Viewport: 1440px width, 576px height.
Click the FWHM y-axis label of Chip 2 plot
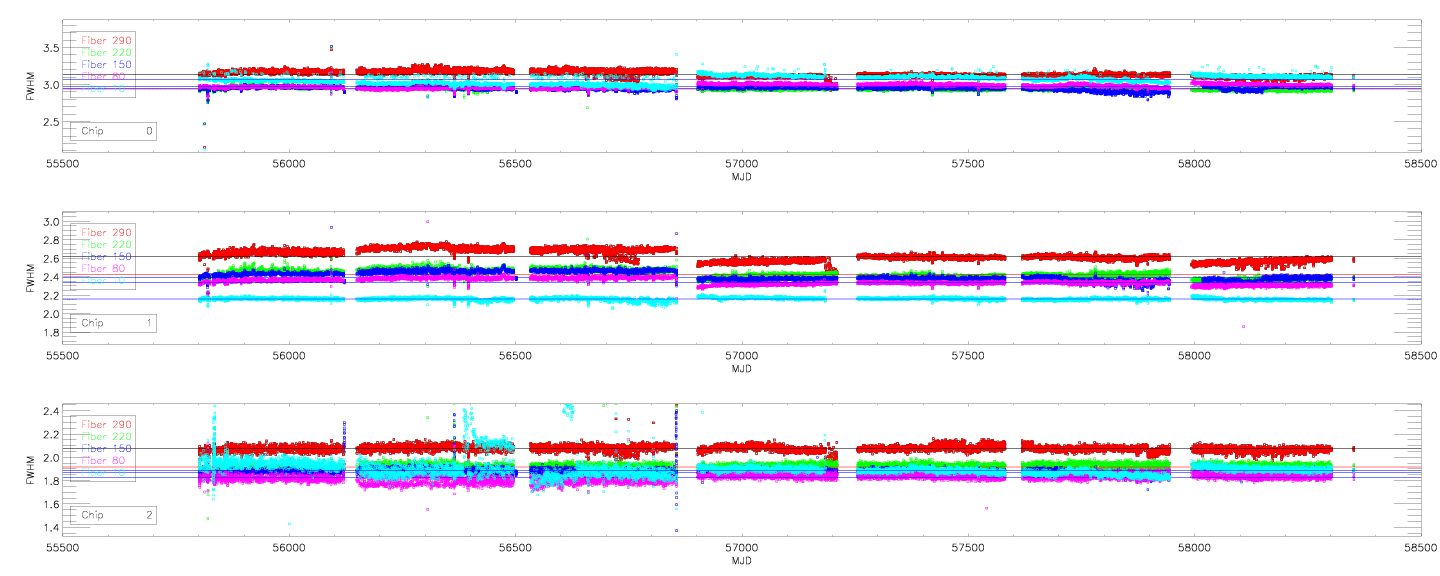pos(31,470)
